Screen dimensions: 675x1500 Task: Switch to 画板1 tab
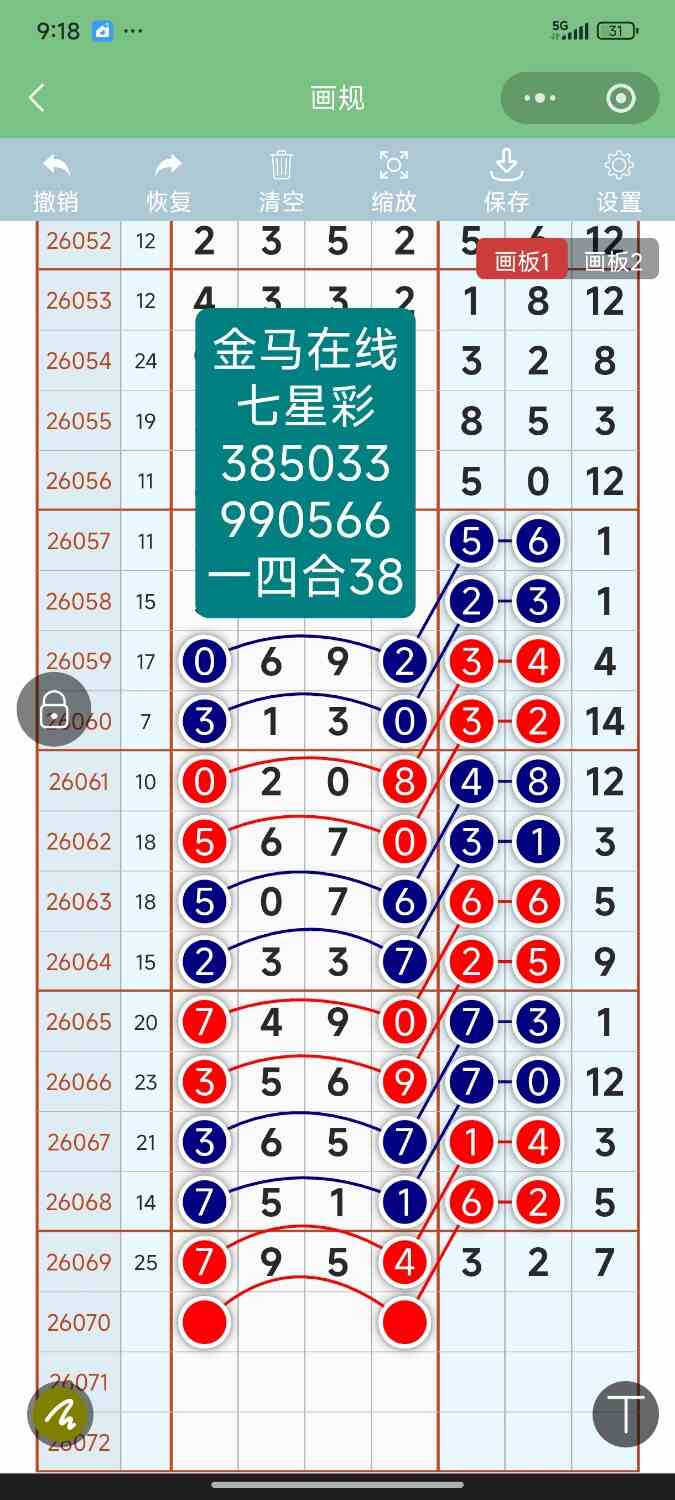point(522,260)
